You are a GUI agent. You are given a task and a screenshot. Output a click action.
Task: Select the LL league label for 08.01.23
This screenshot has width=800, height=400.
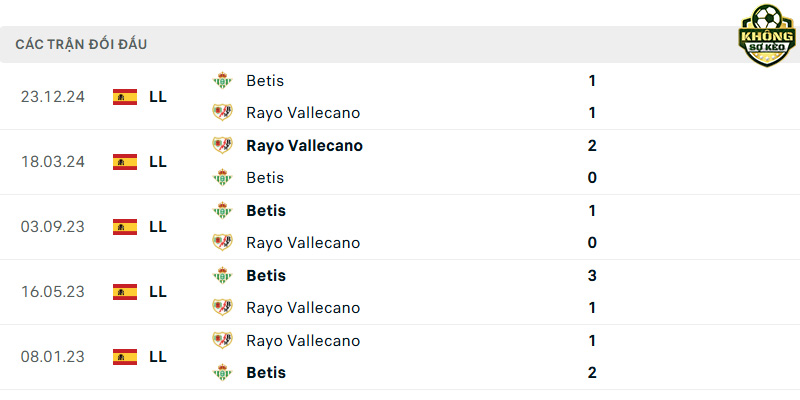pos(158,357)
